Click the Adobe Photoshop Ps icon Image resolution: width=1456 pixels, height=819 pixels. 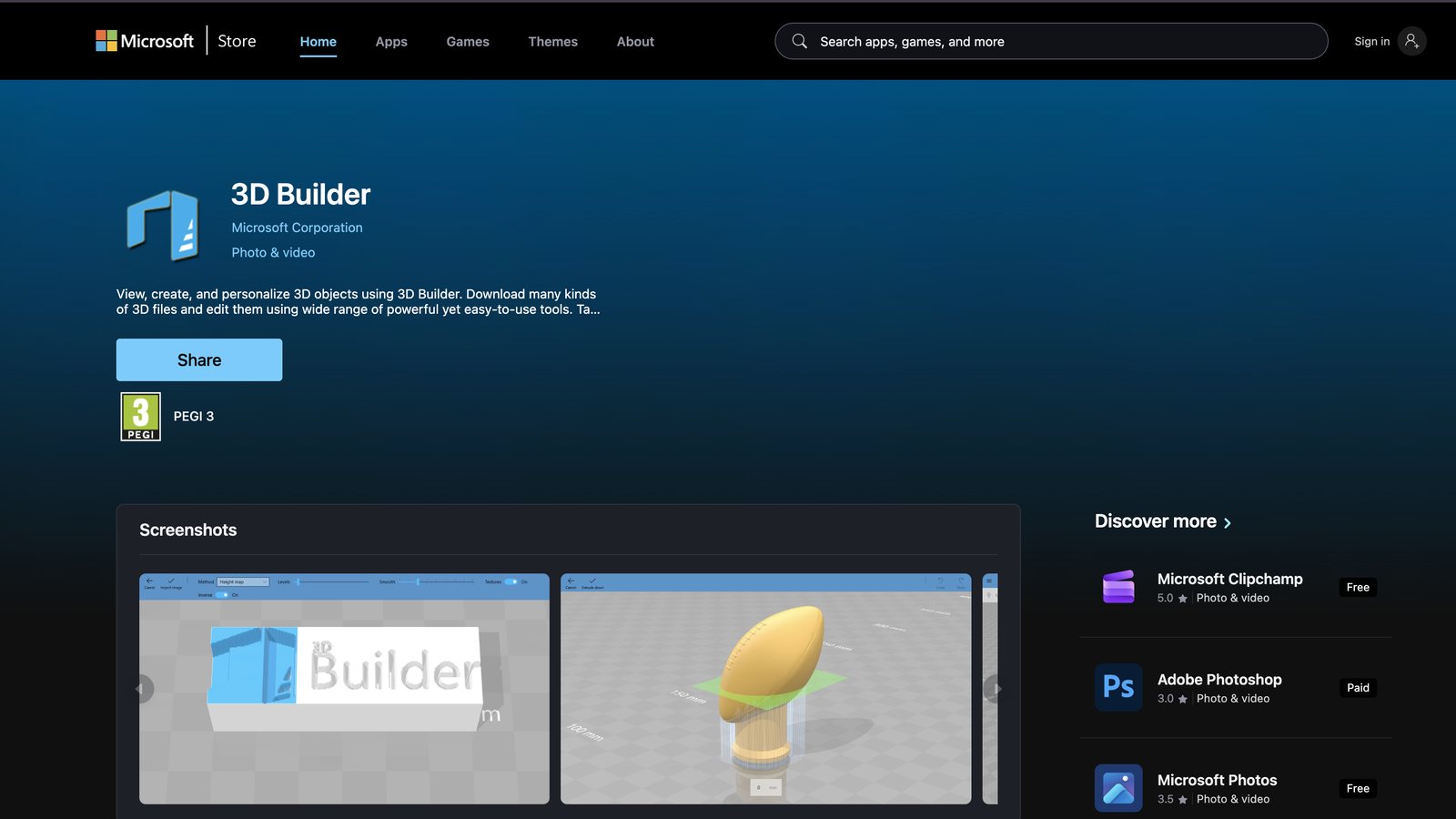[1118, 687]
